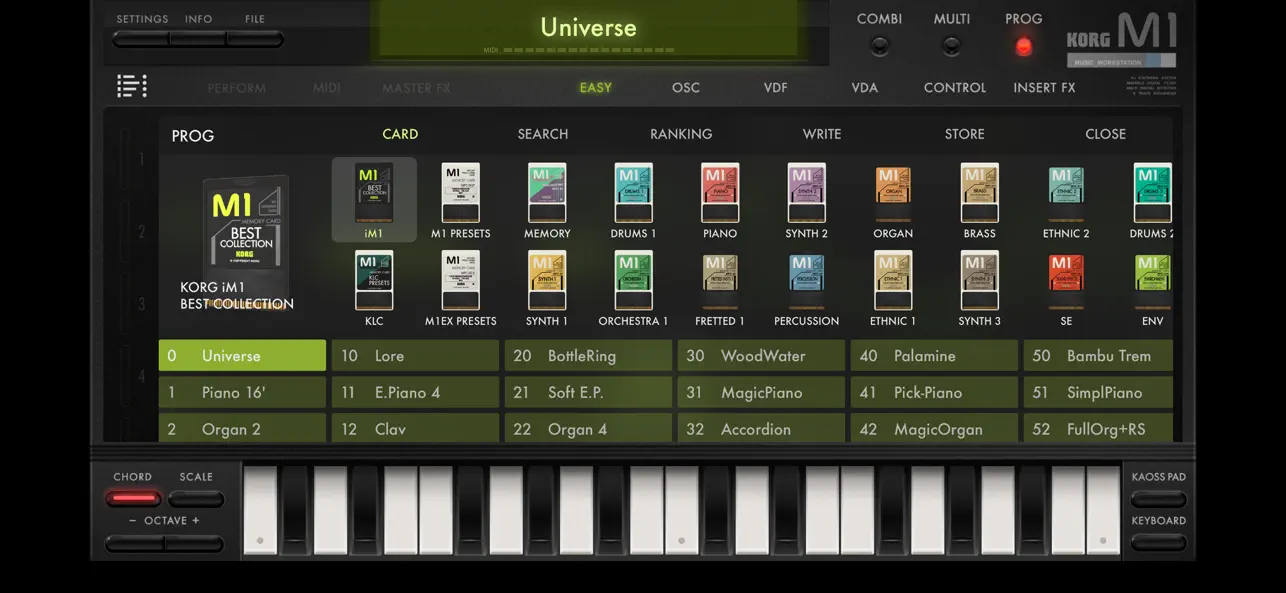Screen dimensions: 1286x593
Task: Select program 10 Lore
Action: (x=415, y=356)
